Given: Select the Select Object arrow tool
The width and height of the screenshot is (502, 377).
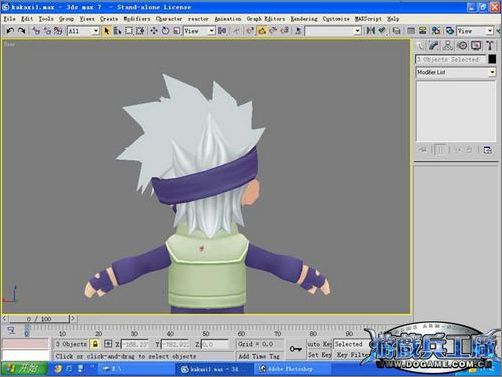Looking at the screenshot, I should pos(107,31).
